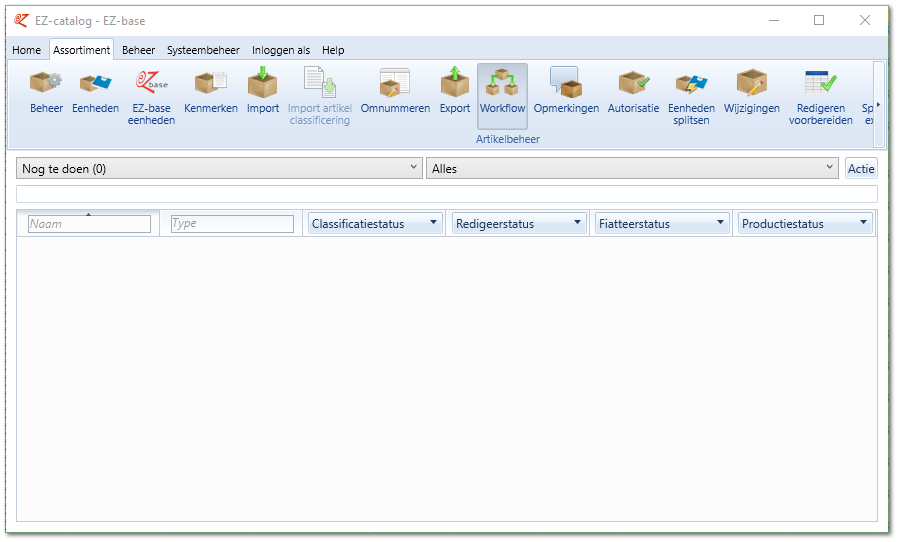Switch to the Beheer ribbon tab
The height and width of the screenshot is (542, 898).
pos(139,50)
